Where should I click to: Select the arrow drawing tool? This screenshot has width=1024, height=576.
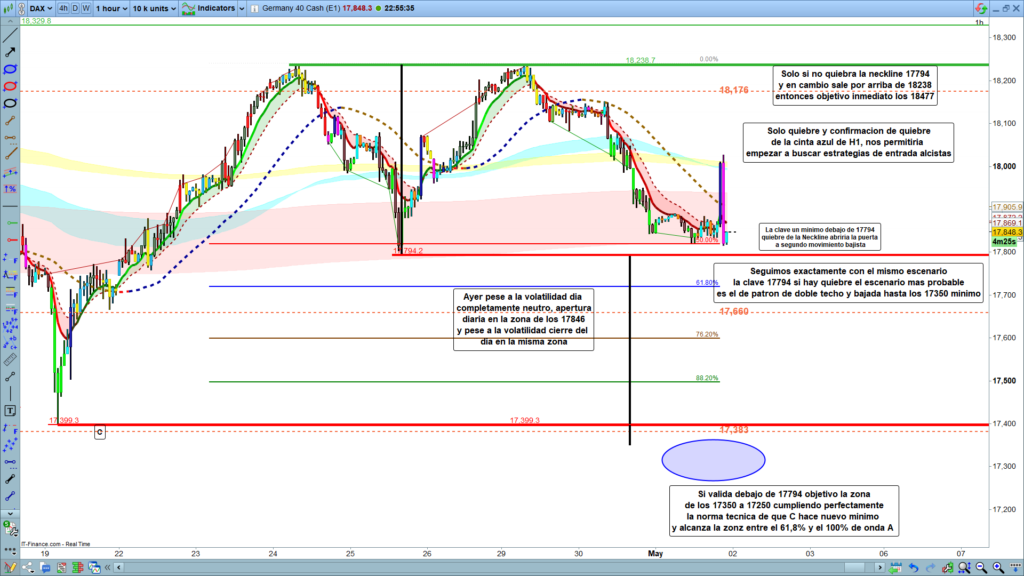11,50
